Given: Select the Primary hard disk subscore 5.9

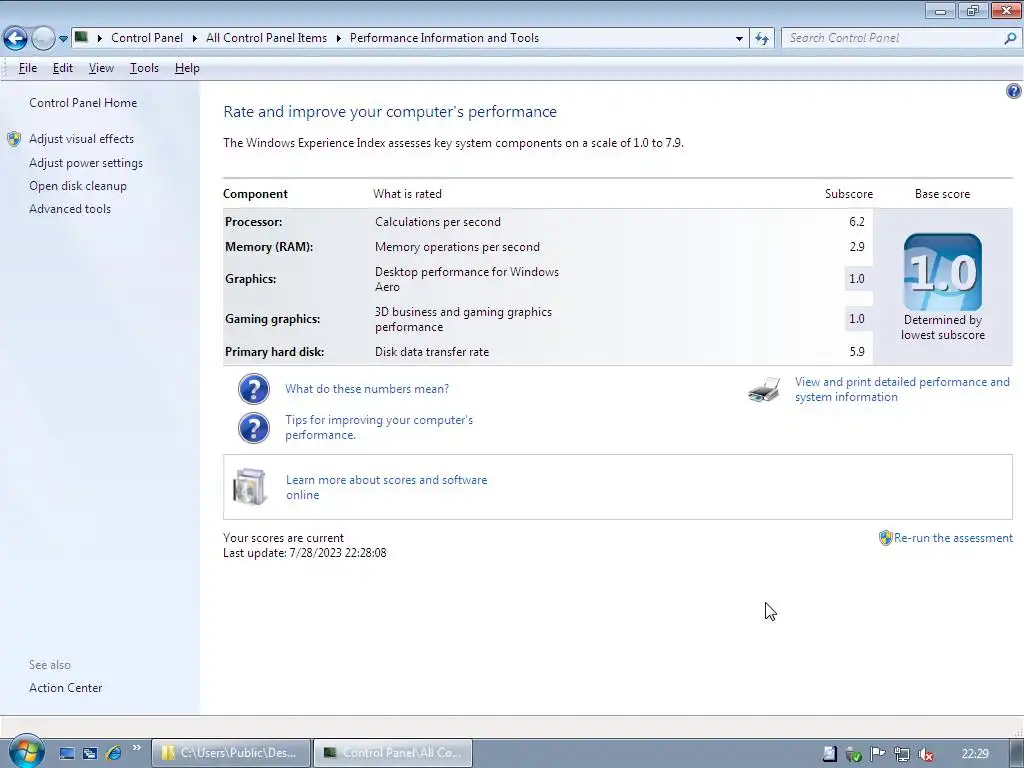Looking at the screenshot, I should point(857,351).
